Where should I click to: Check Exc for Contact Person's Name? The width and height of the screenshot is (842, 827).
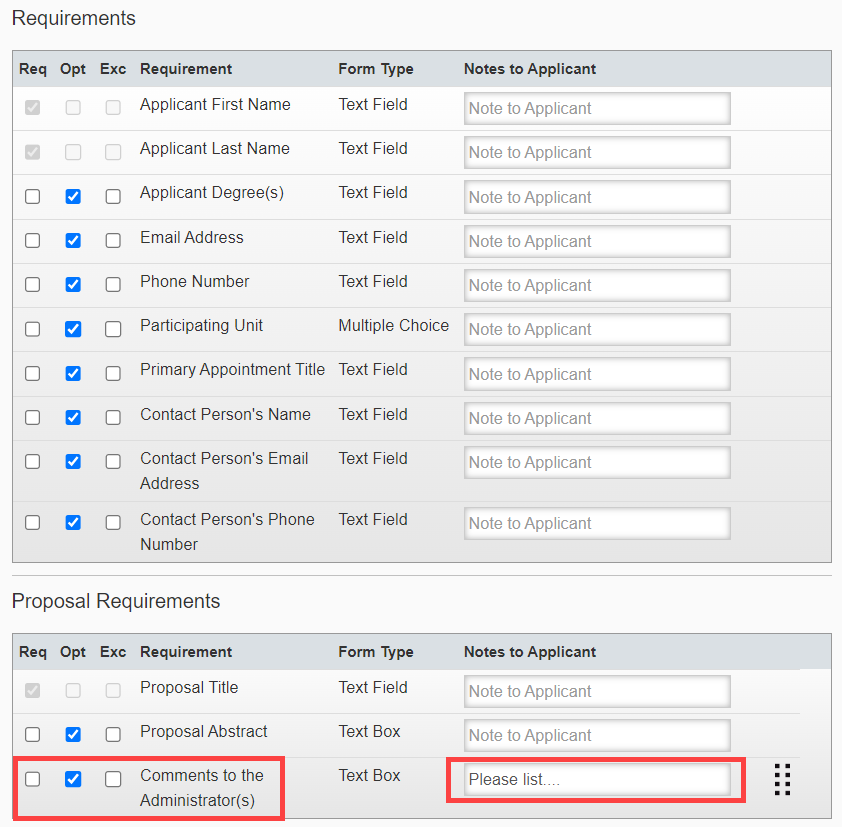113,418
